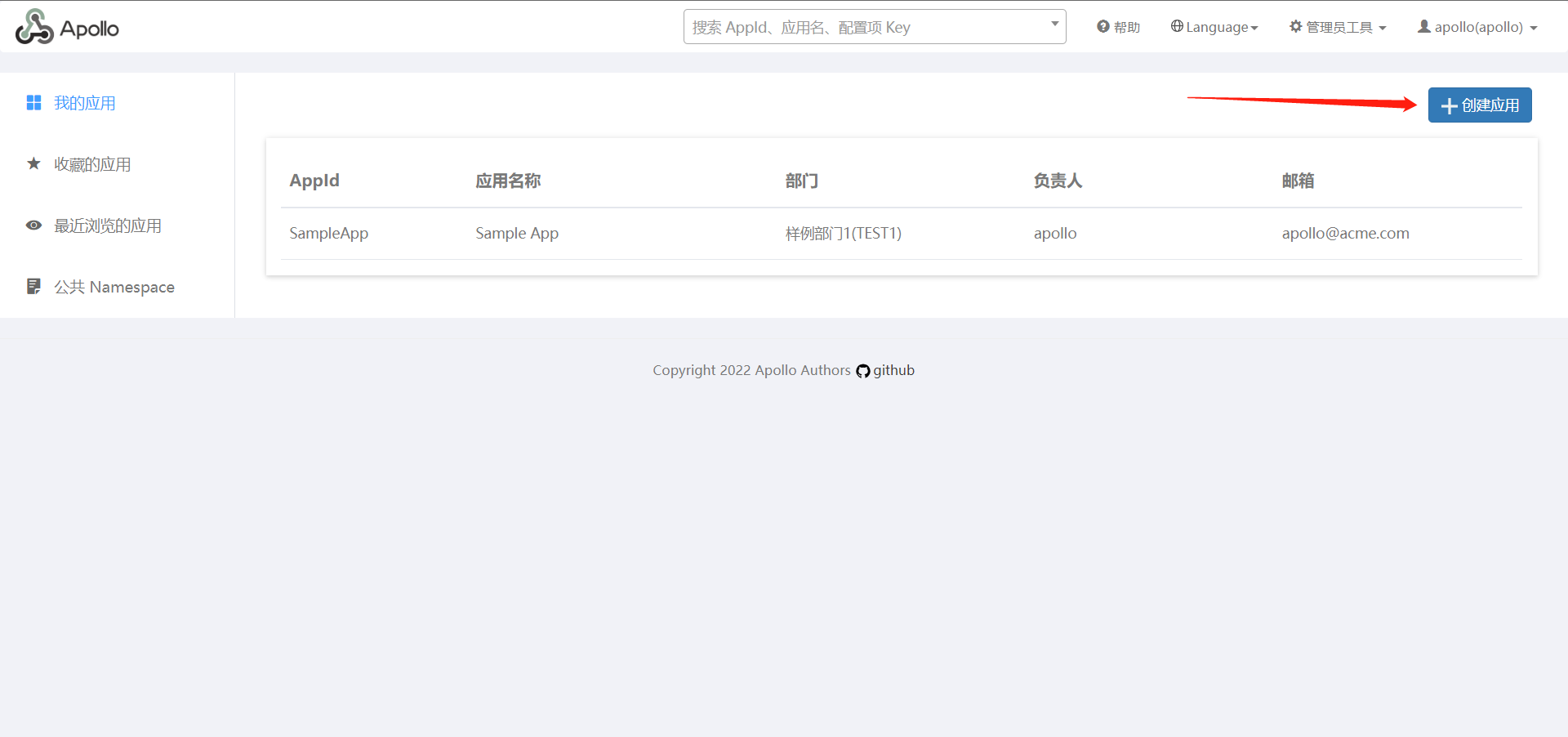Image resolution: width=1568 pixels, height=737 pixels.
Task: Click the gear icon for 管理员工具
Action: [1294, 26]
